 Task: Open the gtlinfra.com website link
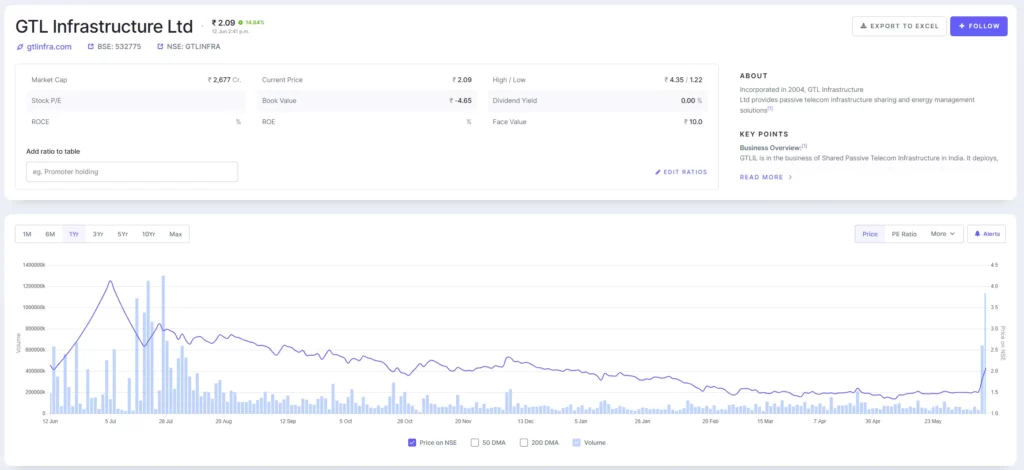click(49, 46)
